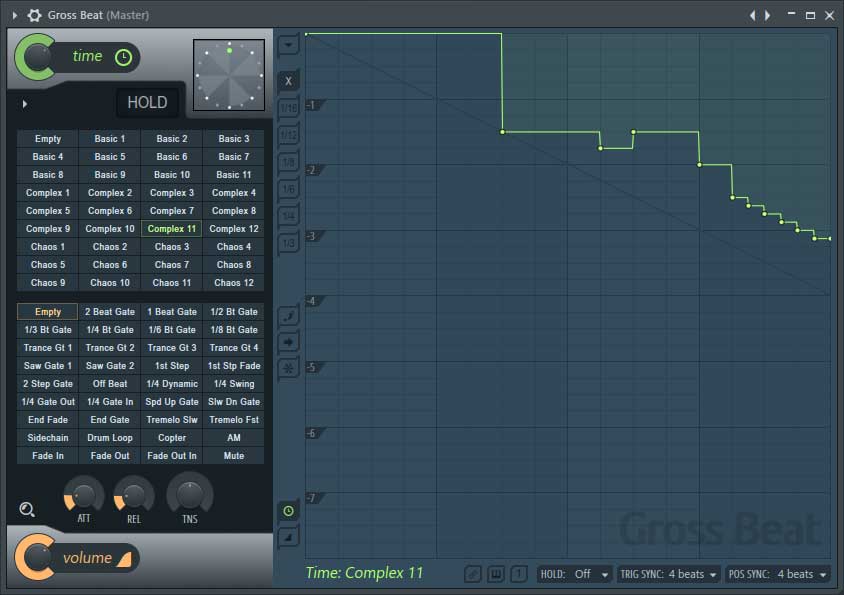The width and height of the screenshot is (844, 595).
Task: Select time preset Complex 11
Action: click(x=172, y=229)
